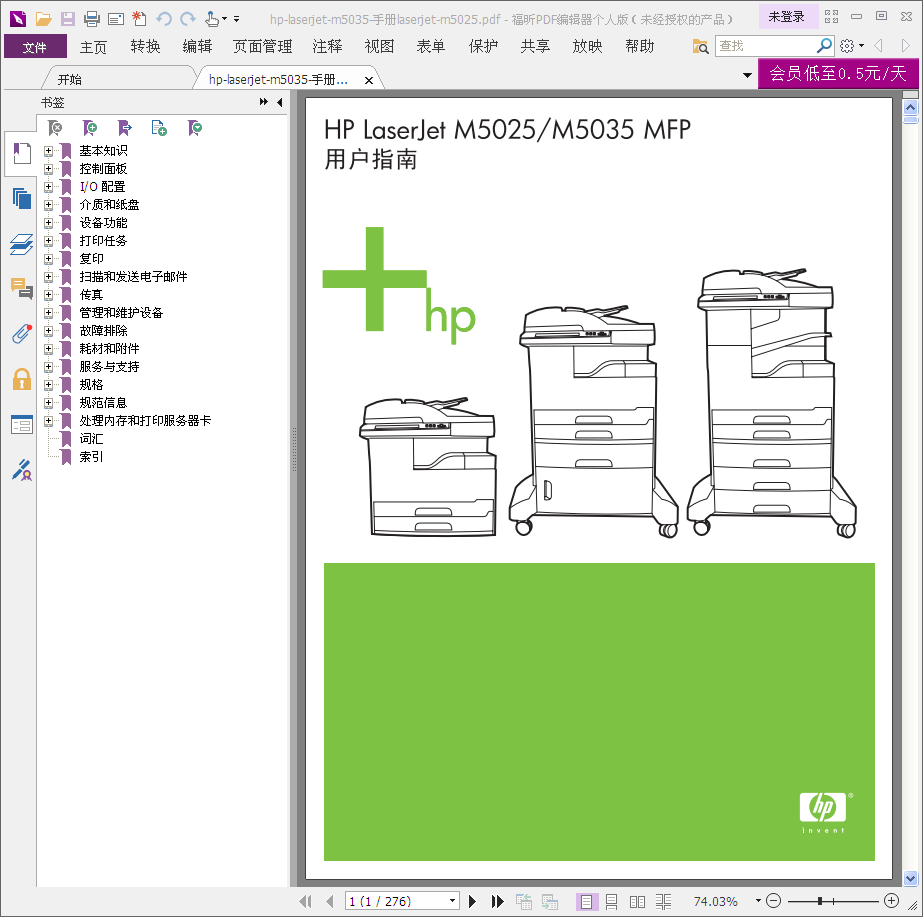This screenshot has height=917, width=923.
Task: Click the magnifier search icon in find box
Action: click(825, 45)
